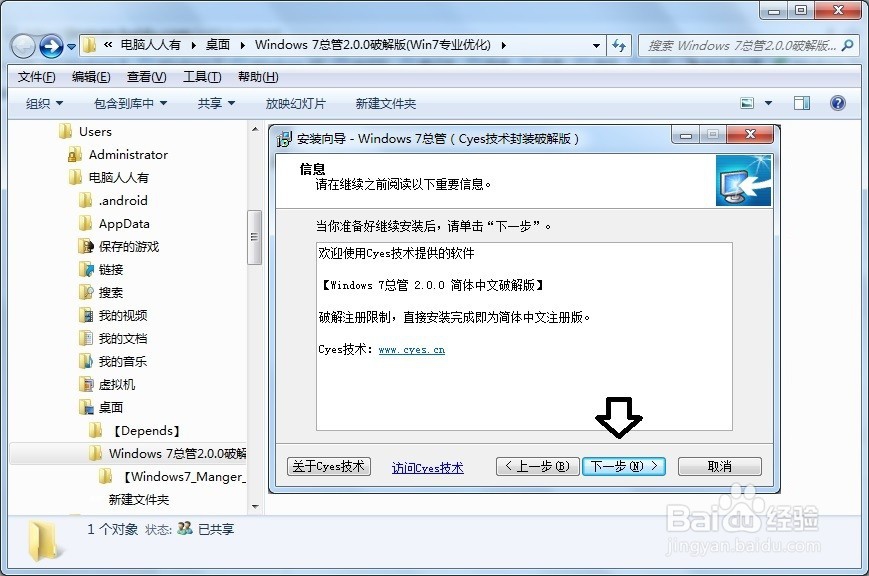
Task: Open the 工具(T) menu
Action: click(x=202, y=77)
